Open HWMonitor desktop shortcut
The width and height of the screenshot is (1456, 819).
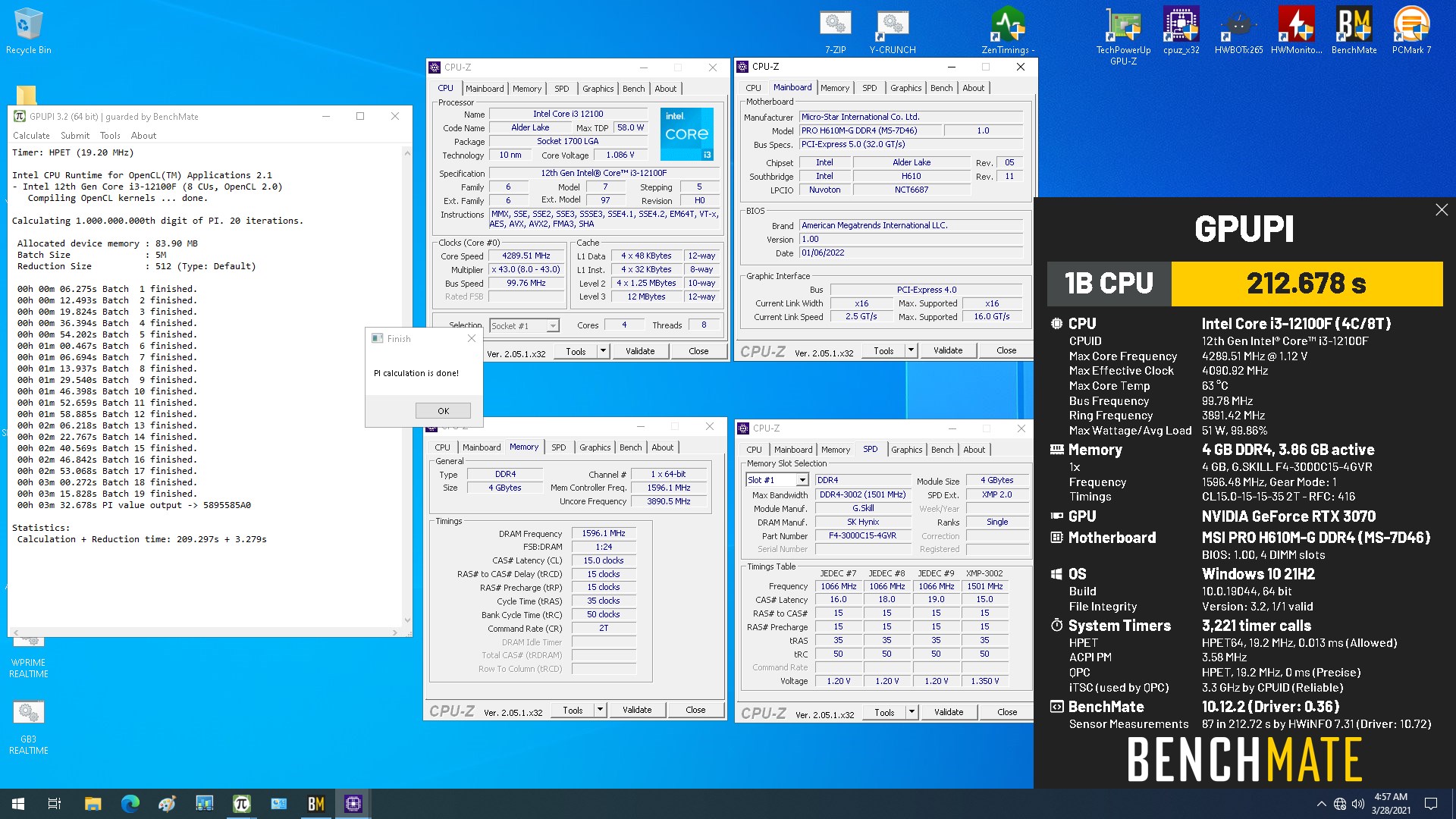point(1296,30)
